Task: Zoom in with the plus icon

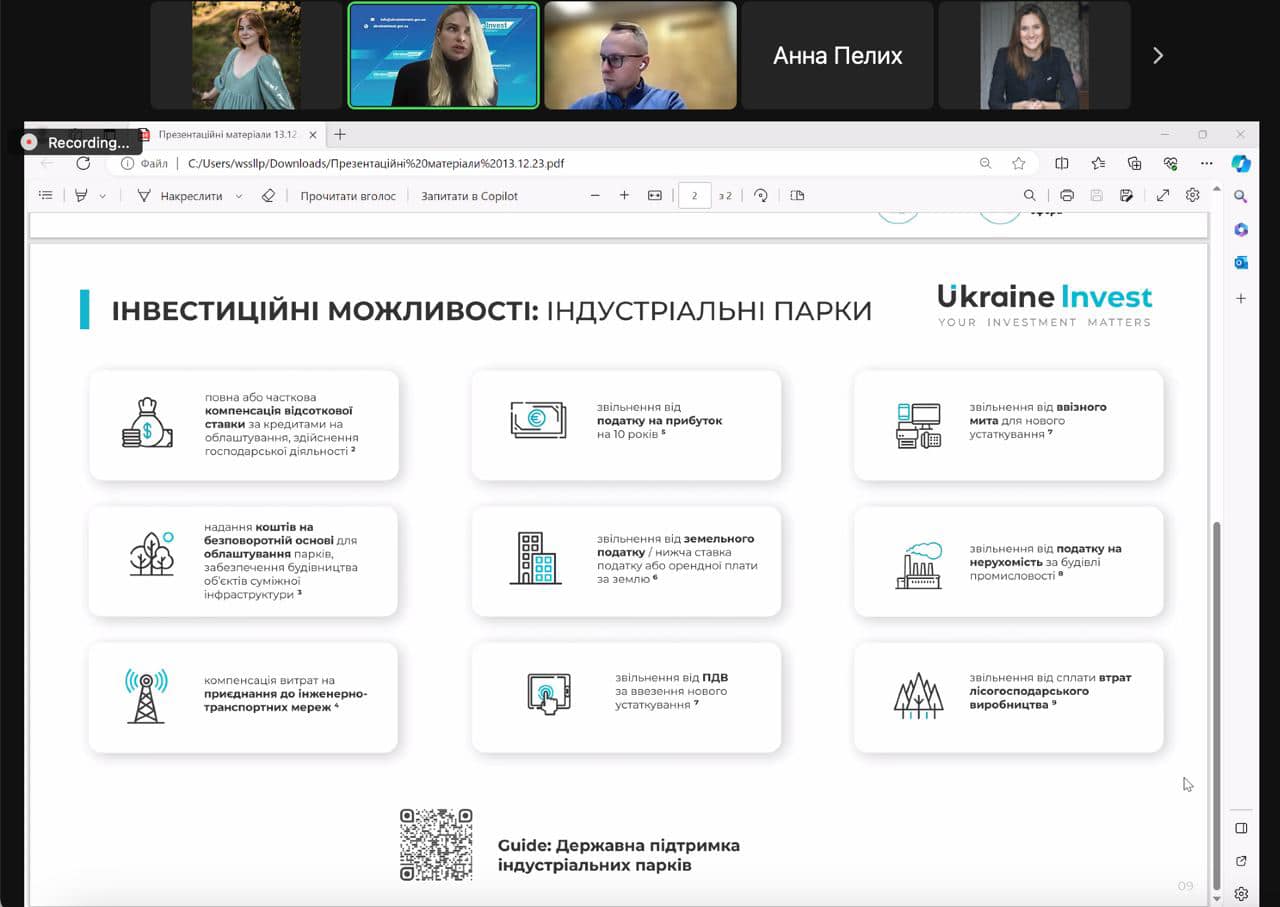Action: click(x=624, y=196)
